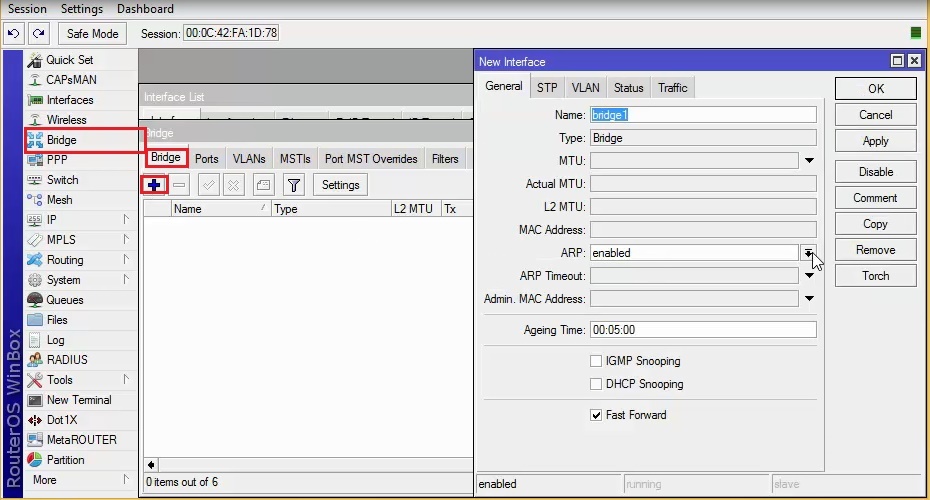Enable the DHCP Snooping checkbox
Screen dimensions: 930x500
click(x=596, y=384)
